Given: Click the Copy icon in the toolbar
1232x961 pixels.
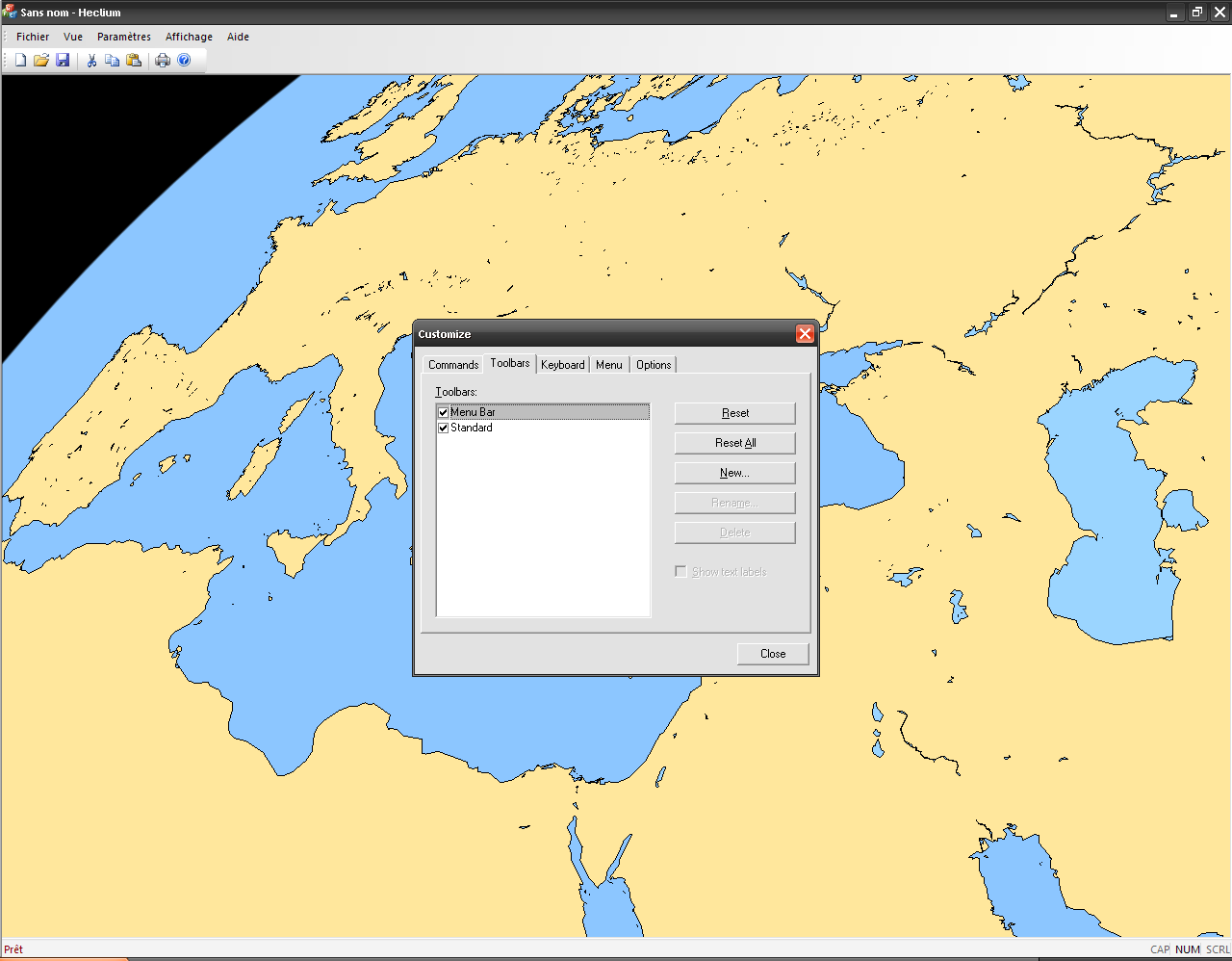Looking at the screenshot, I should (113, 61).
